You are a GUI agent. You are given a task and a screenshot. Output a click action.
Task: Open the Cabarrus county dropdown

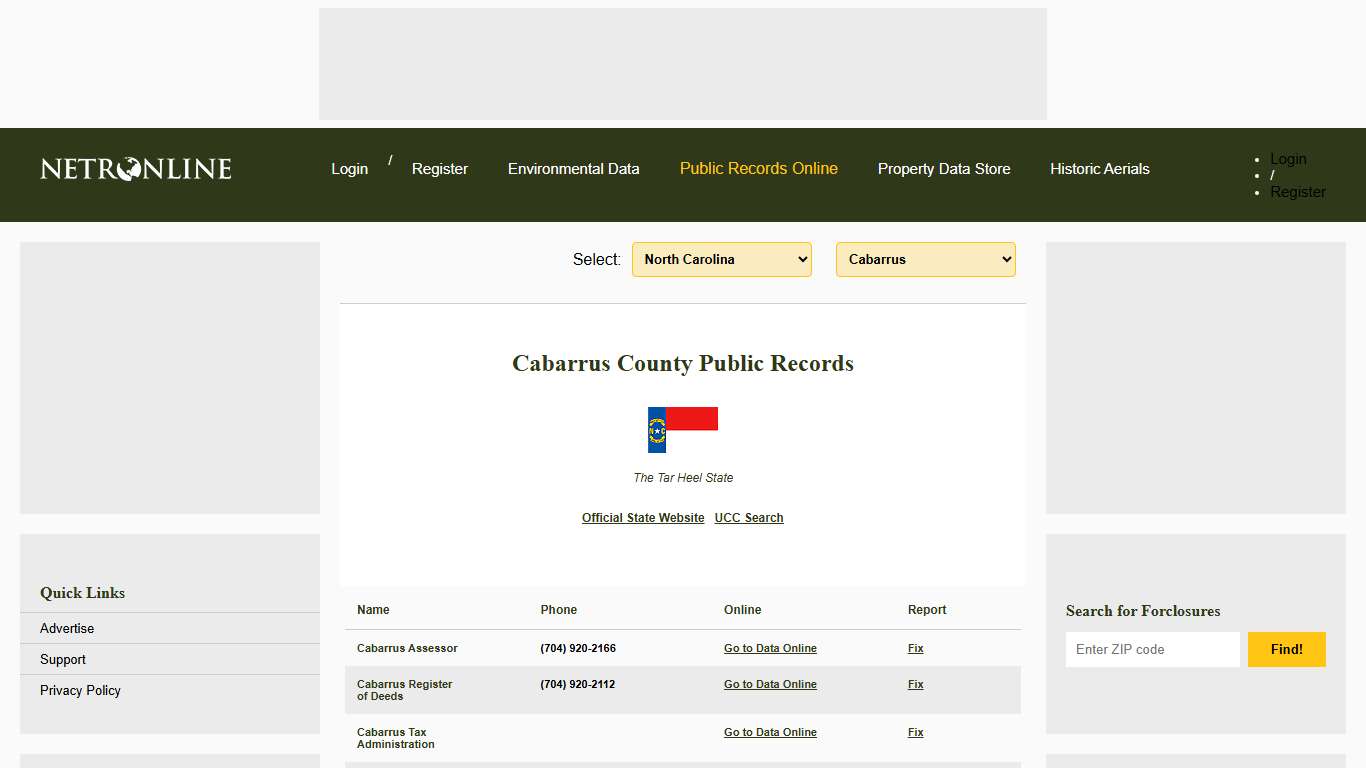click(924, 259)
